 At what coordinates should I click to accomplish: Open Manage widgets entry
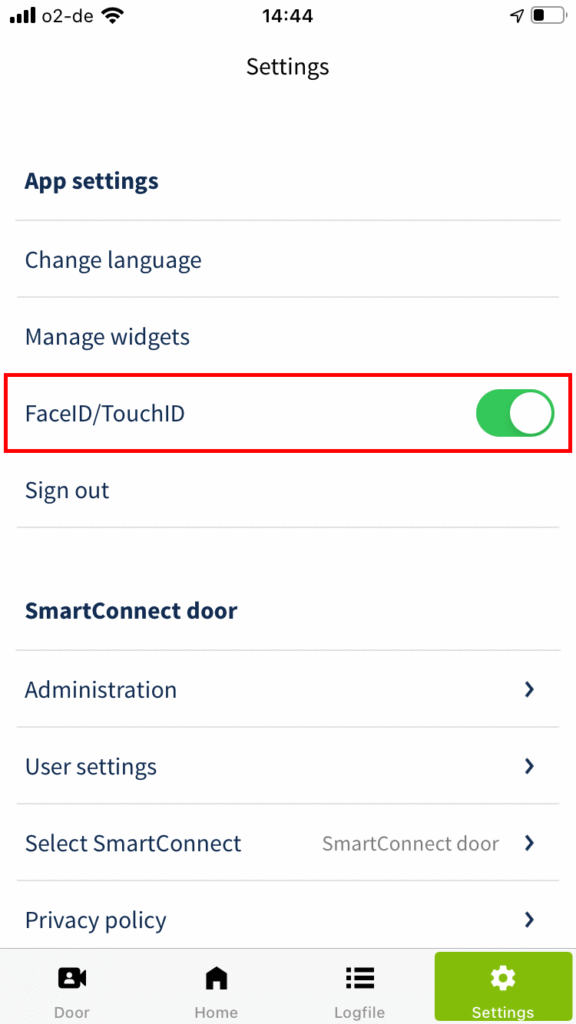pos(288,336)
